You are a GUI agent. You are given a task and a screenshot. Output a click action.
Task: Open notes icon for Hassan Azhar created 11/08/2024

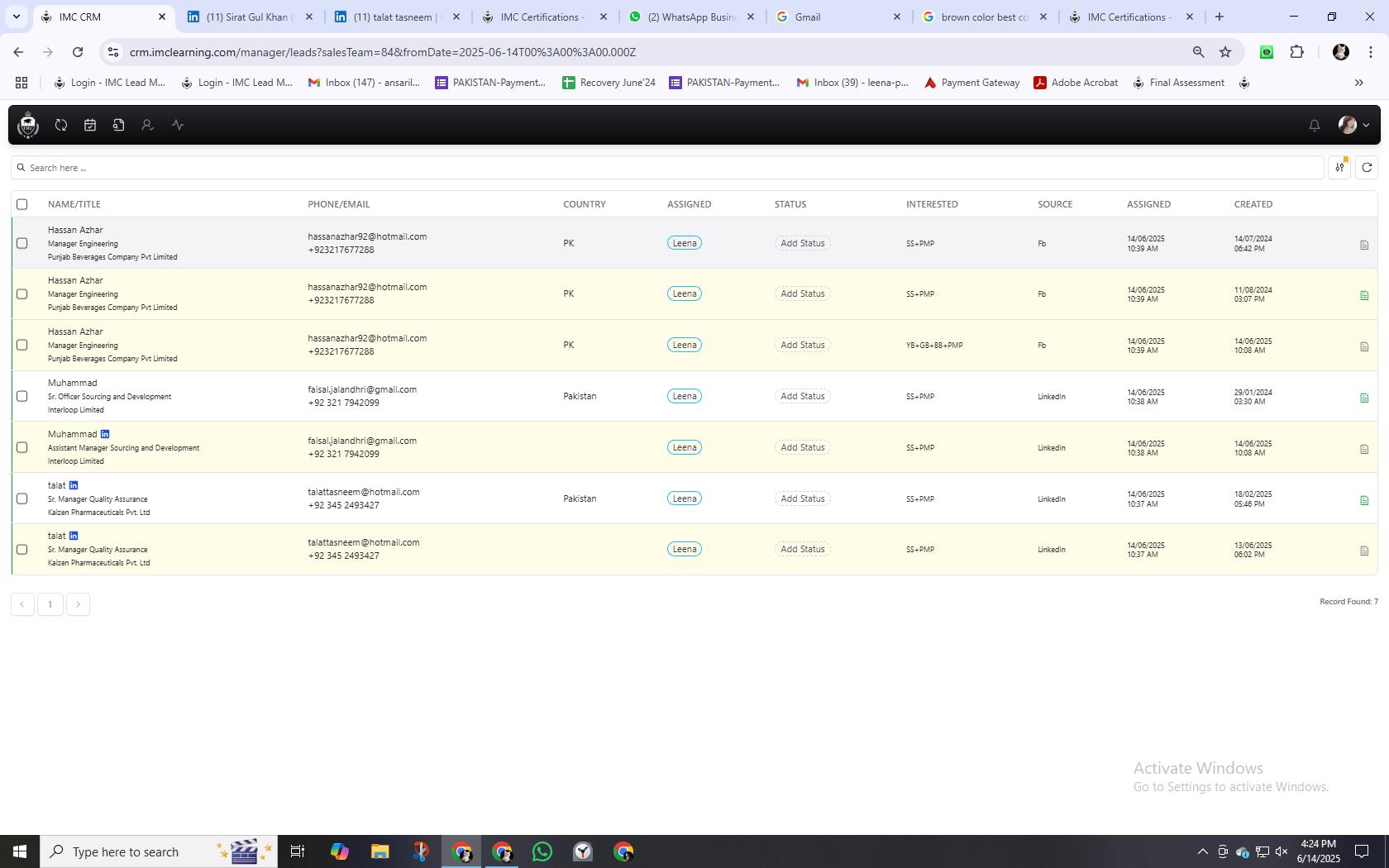[x=1364, y=295]
